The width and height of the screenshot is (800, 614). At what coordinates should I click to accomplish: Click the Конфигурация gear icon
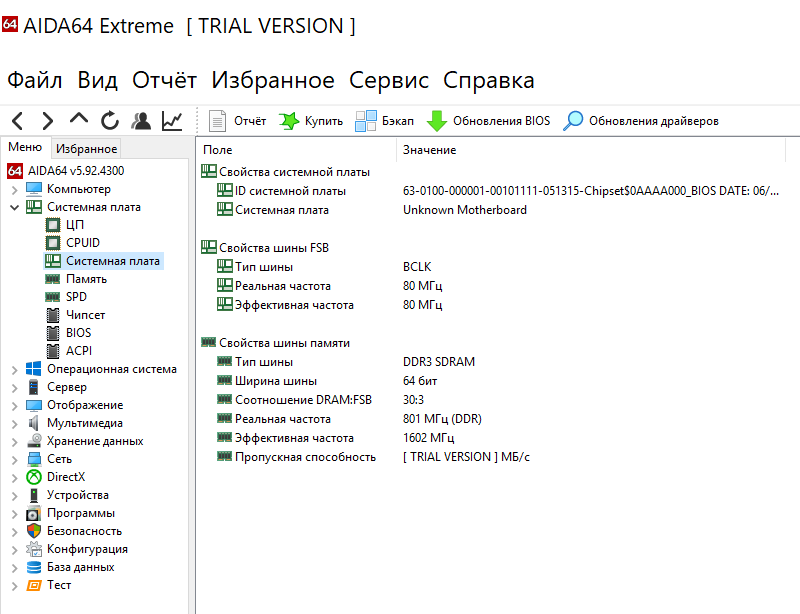34,549
